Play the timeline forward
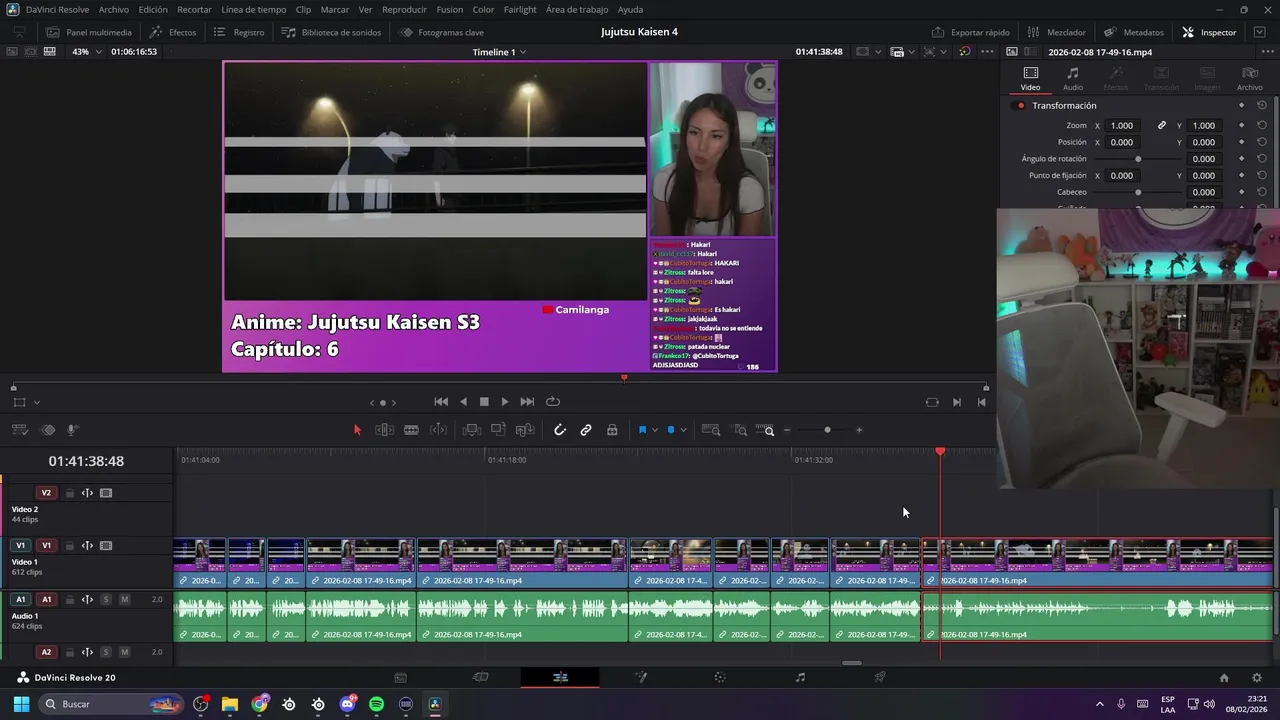This screenshot has width=1280, height=720. coord(505,402)
